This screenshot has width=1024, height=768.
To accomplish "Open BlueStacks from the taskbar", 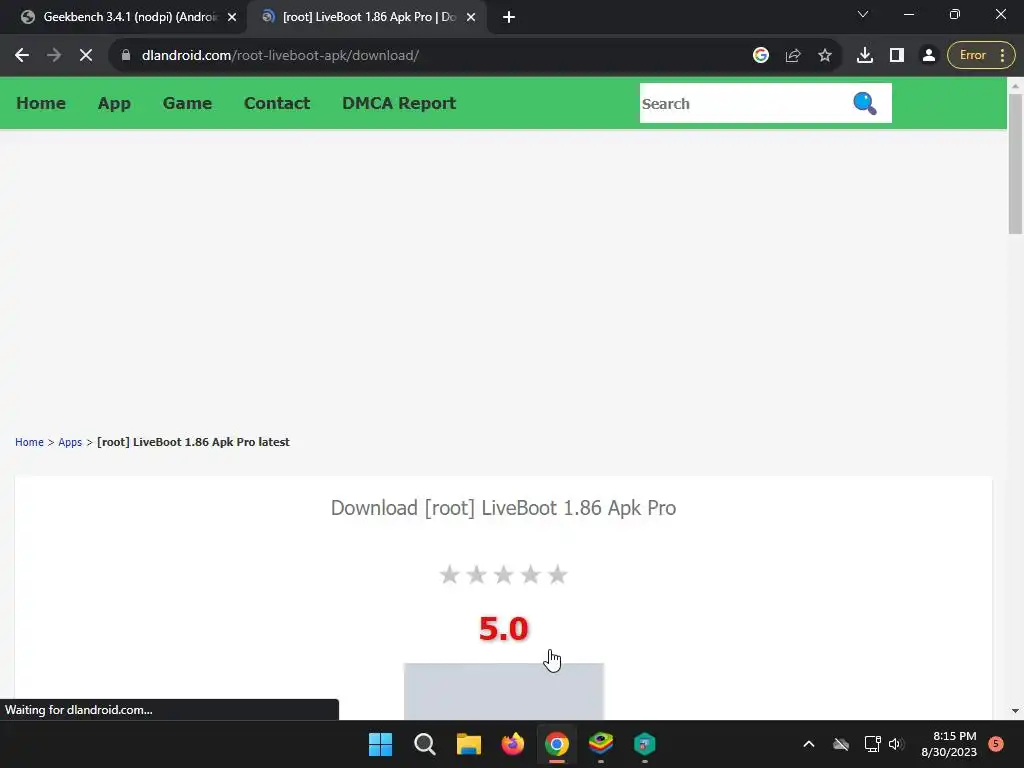I will 601,744.
